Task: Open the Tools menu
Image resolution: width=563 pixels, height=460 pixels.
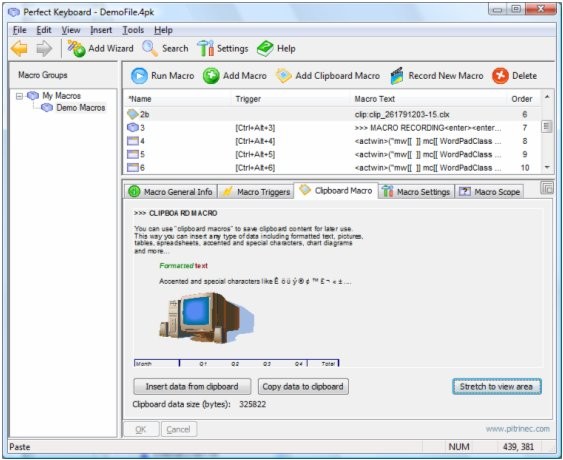Action: pos(133,30)
